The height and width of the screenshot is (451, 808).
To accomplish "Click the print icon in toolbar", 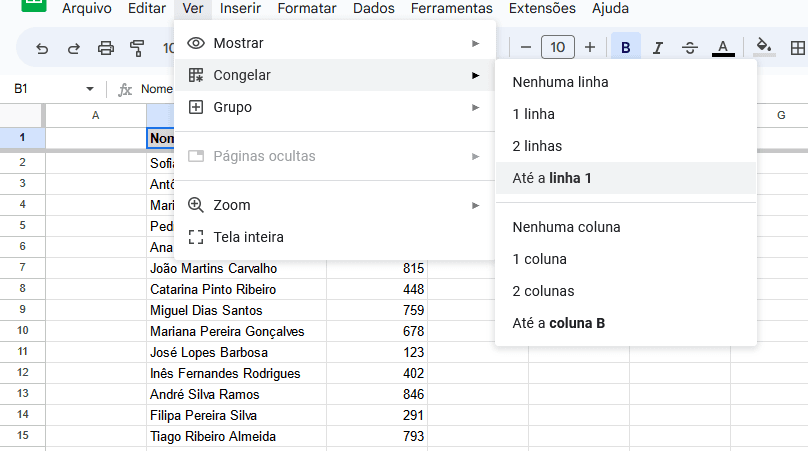I will tap(106, 47).
